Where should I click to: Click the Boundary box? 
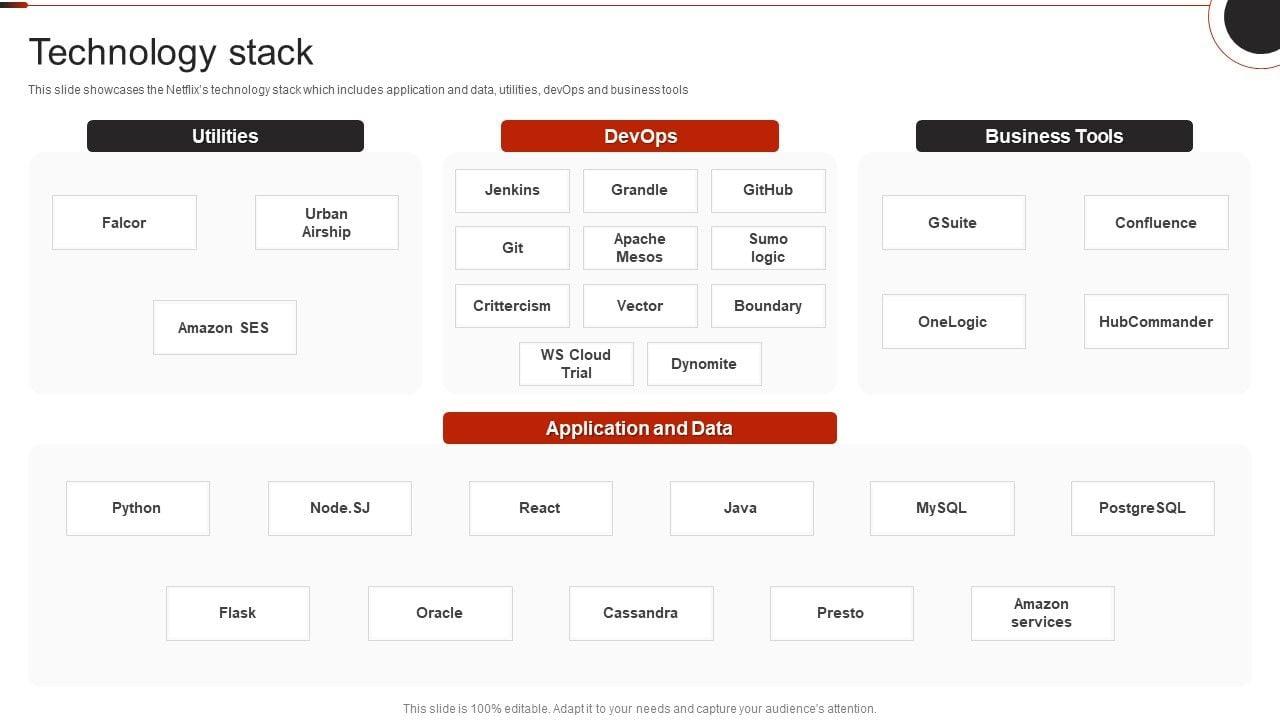point(768,306)
